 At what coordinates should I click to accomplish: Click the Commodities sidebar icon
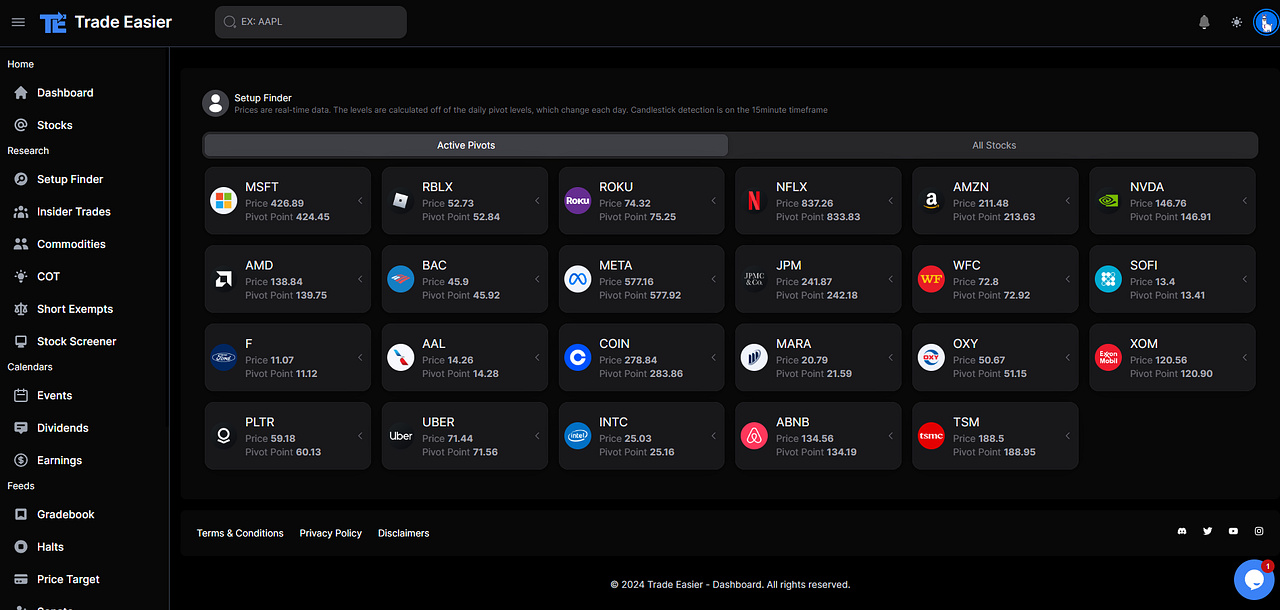(x=20, y=244)
